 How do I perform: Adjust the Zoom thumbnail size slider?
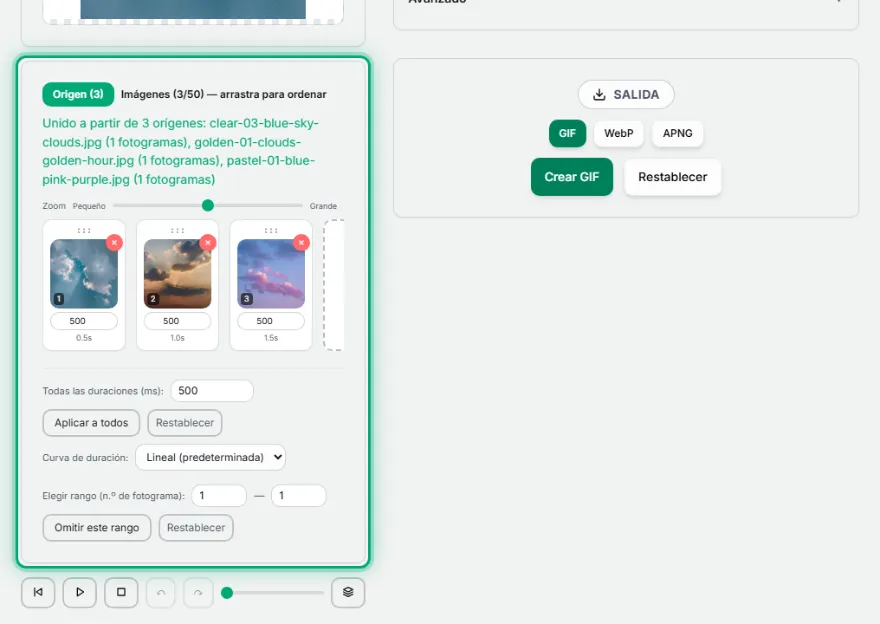tap(208, 205)
